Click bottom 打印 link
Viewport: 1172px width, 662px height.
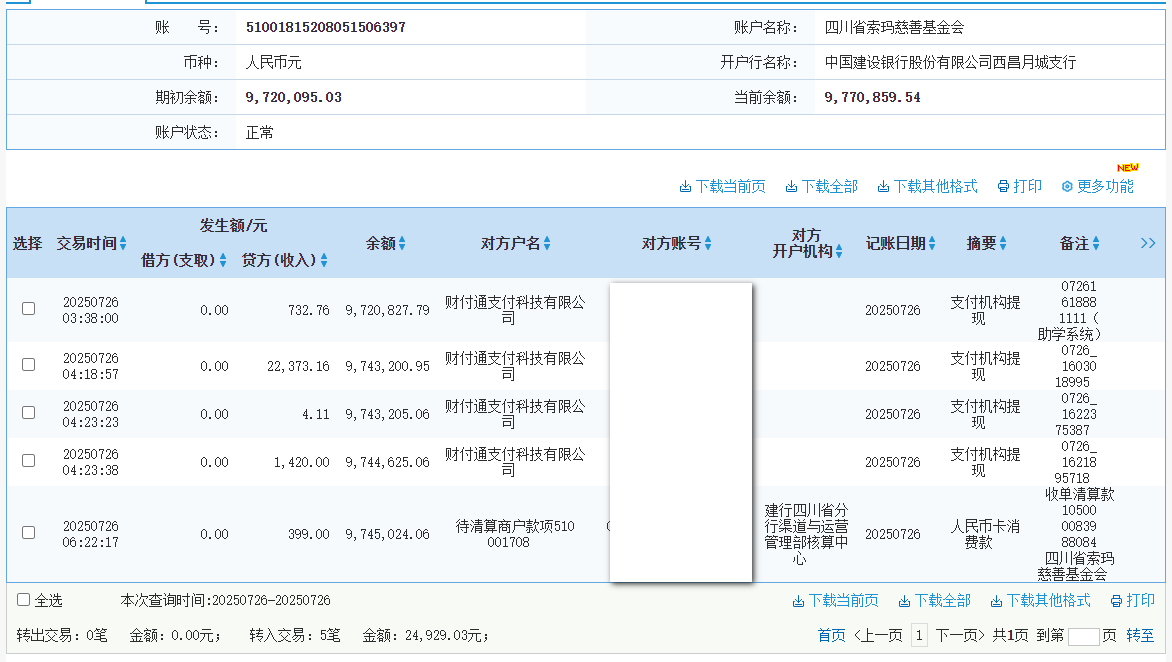point(1132,601)
